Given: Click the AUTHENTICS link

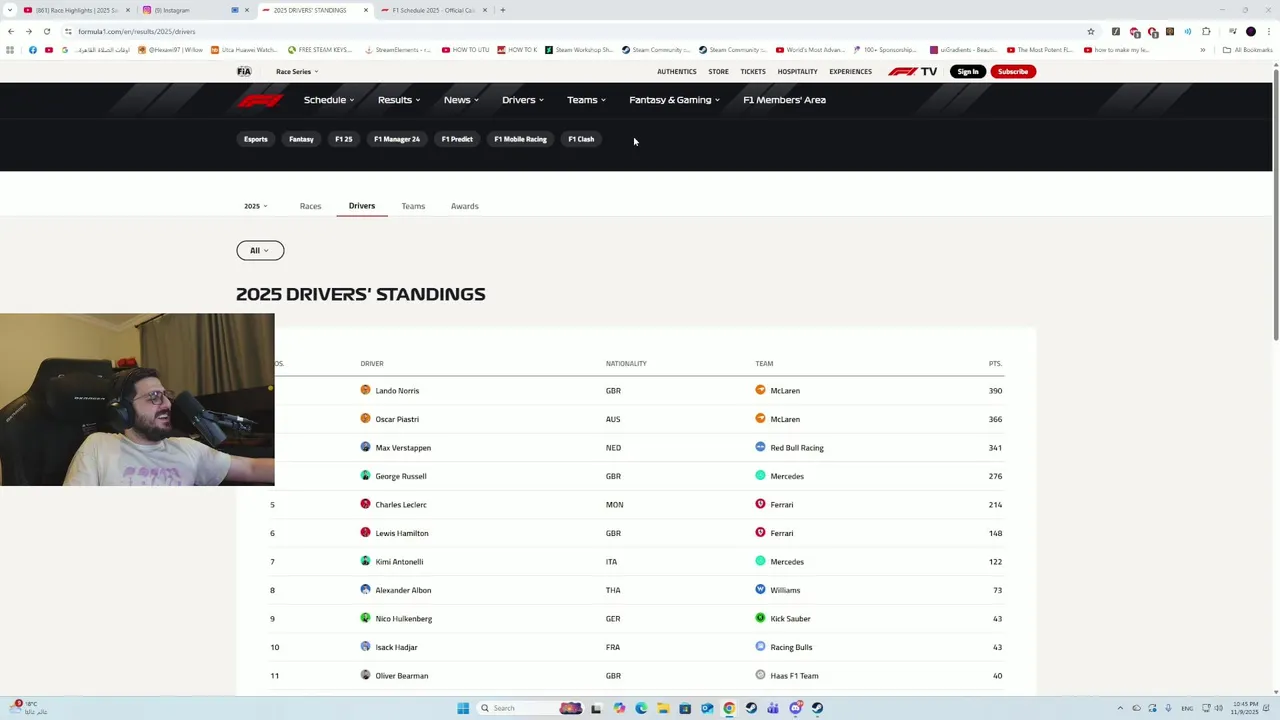Looking at the screenshot, I should (677, 71).
